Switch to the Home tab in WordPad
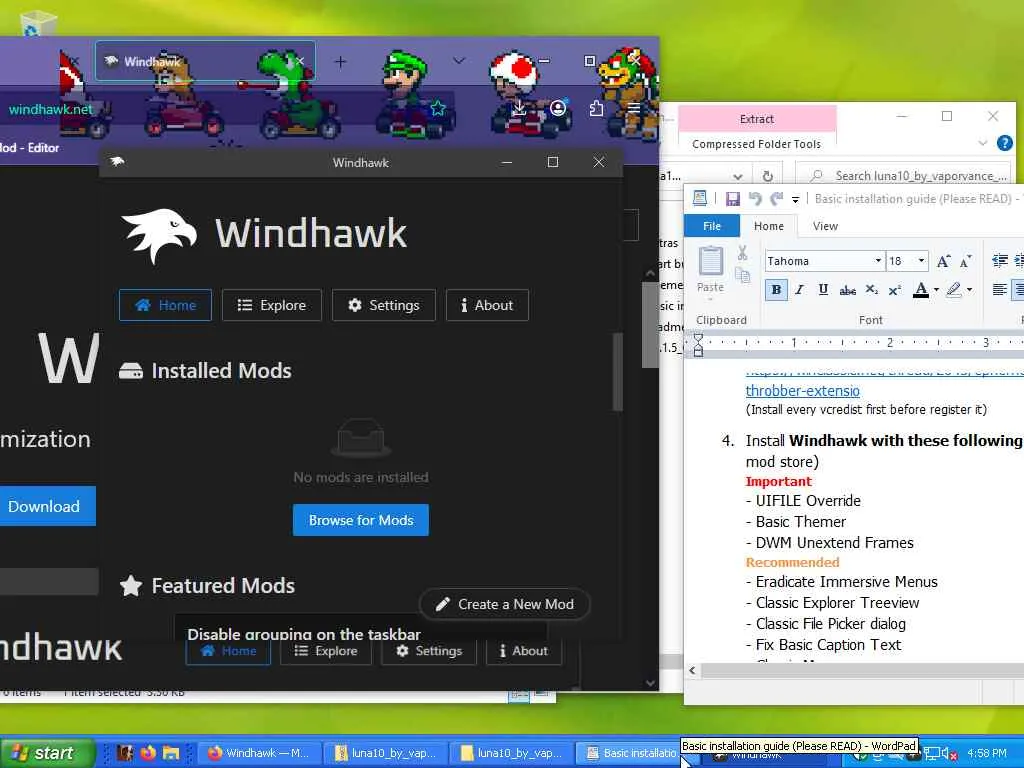Viewport: 1024px width, 768px height. [x=769, y=226]
